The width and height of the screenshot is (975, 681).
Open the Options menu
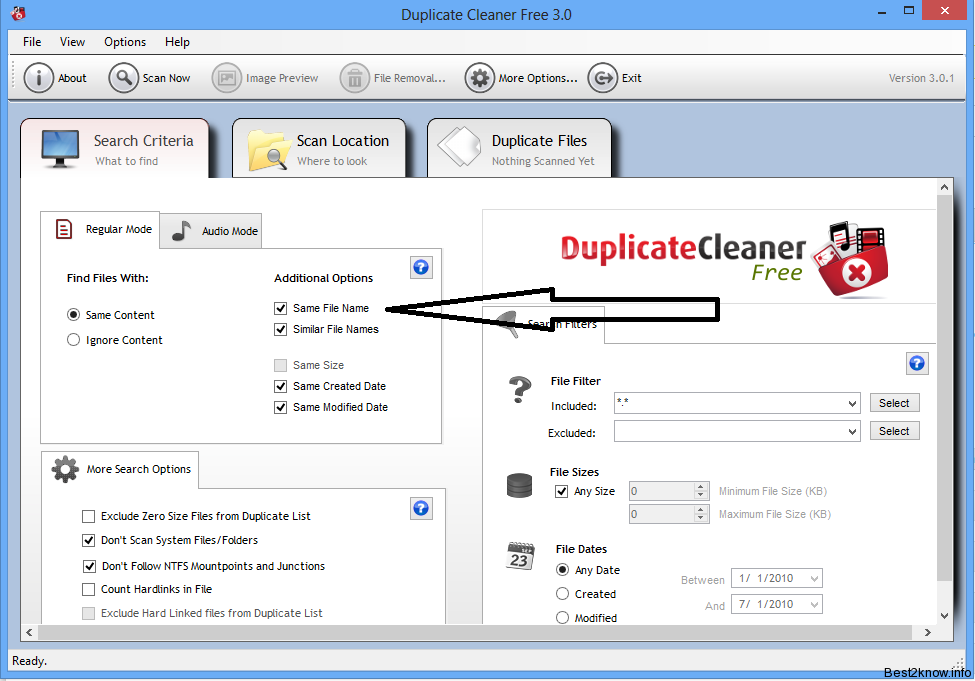point(125,42)
